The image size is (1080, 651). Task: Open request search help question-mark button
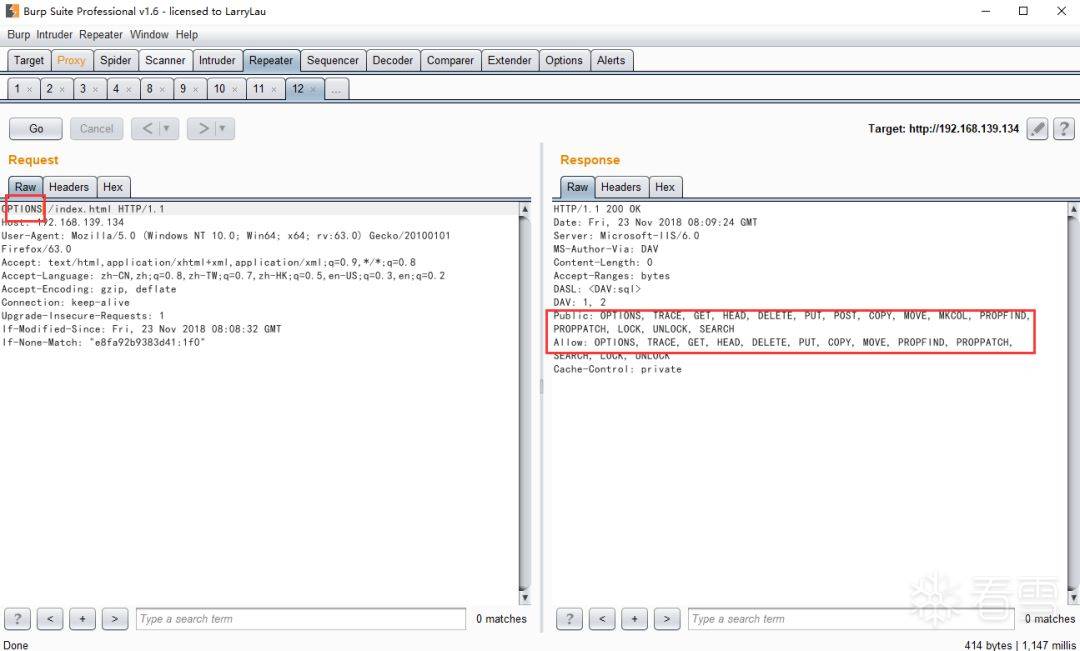(x=17, y=619)
